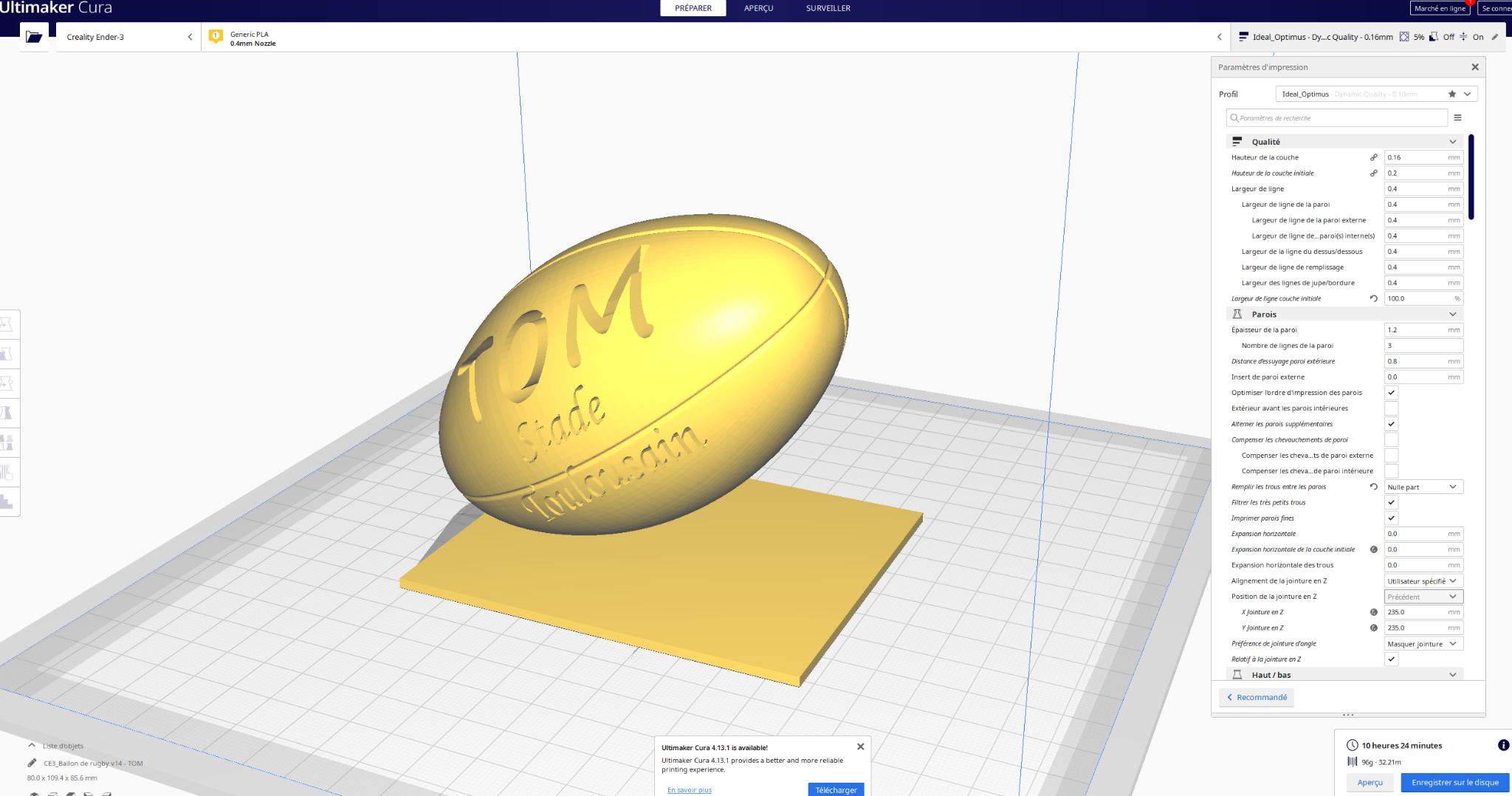Click the profile star icon
This screenshot has height=796, width=1512.
click(x=1452, y=94)
